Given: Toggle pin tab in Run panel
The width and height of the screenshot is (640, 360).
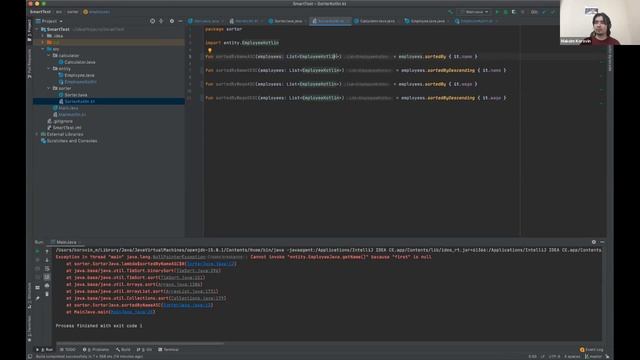Looking at the screenshot, I should coord(38,298).
